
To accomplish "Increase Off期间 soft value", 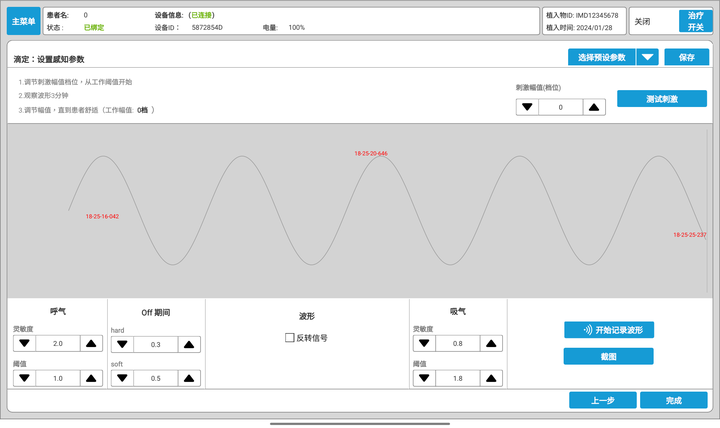I will 189,379.
